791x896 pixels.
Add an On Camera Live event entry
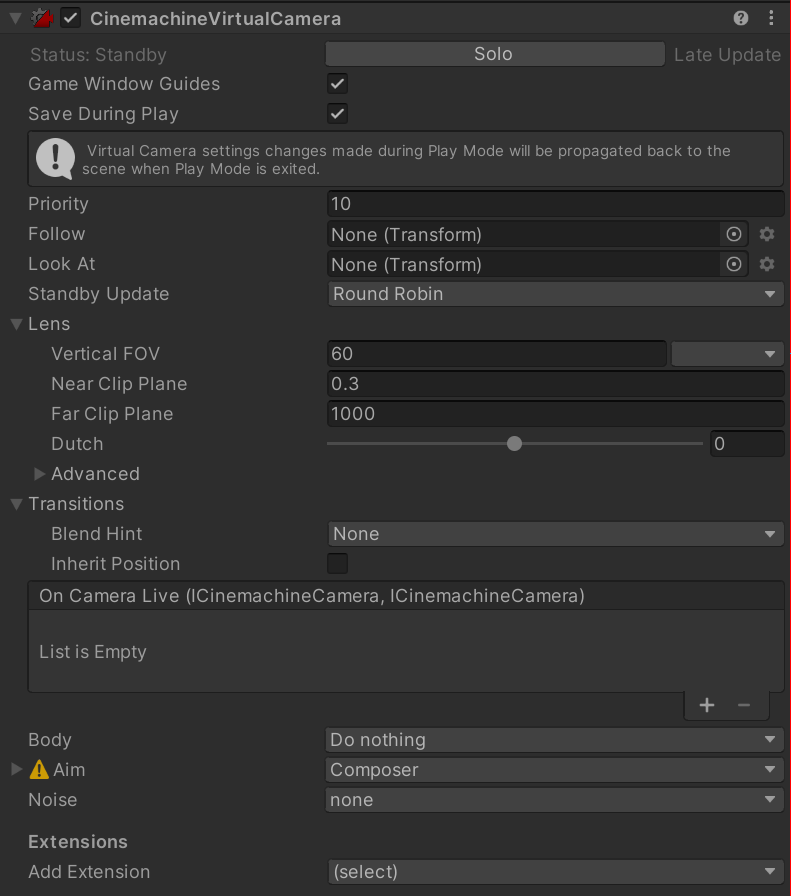707,705
